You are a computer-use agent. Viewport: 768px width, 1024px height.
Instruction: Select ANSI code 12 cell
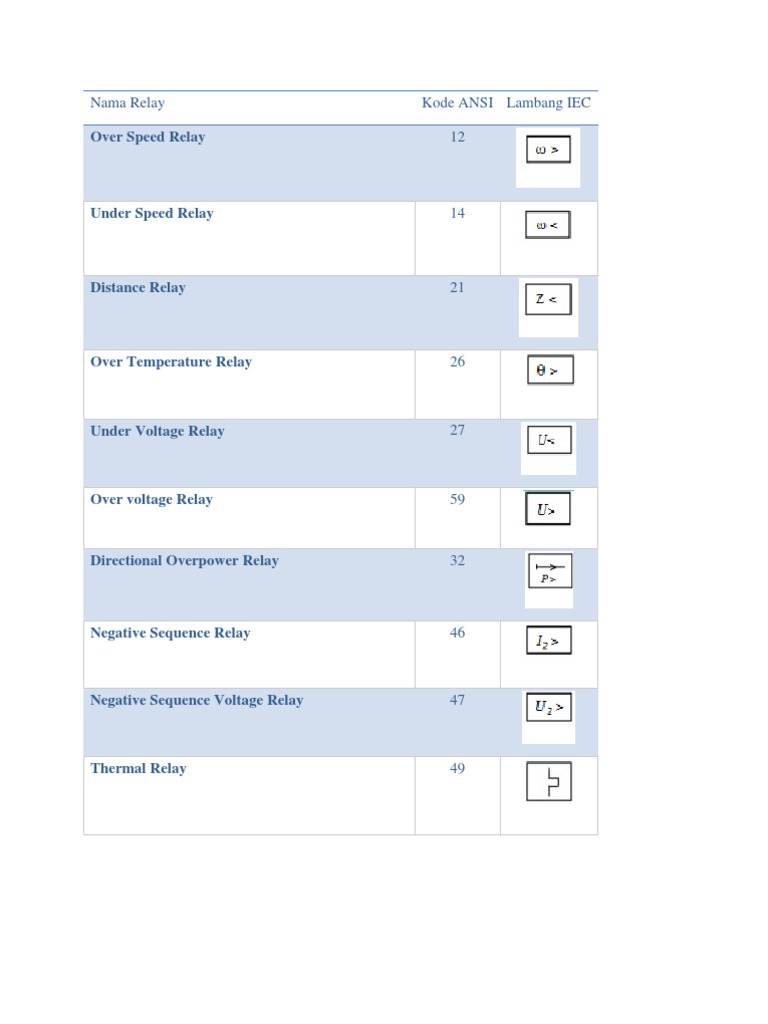[x=457, y=137]
